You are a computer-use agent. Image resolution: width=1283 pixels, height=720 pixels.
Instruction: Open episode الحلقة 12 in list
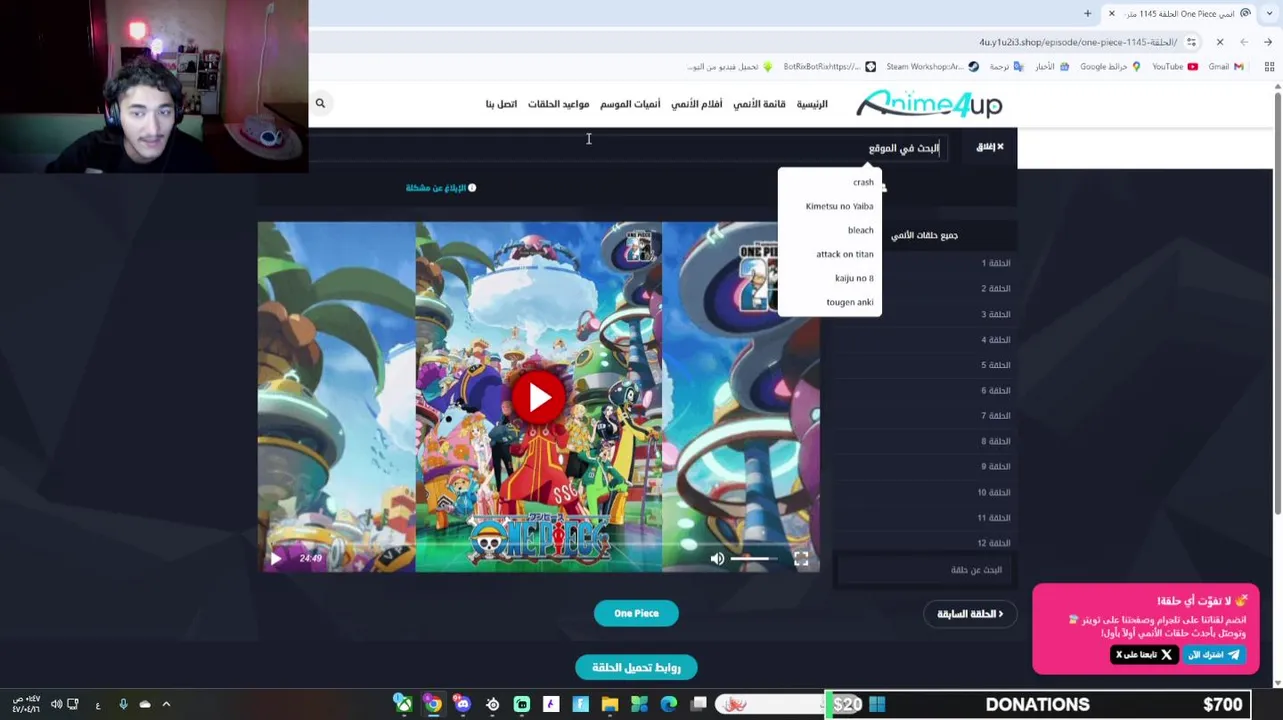coord(994,543)
